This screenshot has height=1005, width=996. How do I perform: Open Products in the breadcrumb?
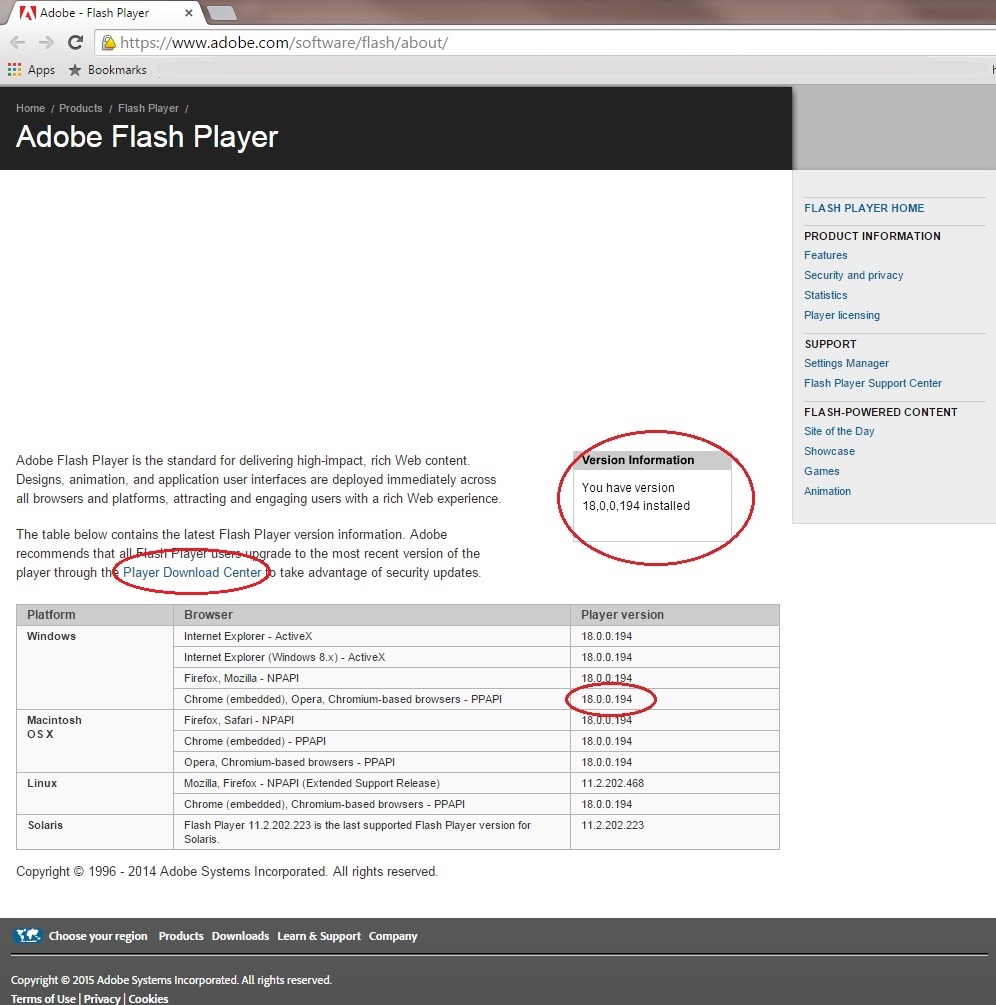pyautogui.click(x=81, y=108)
